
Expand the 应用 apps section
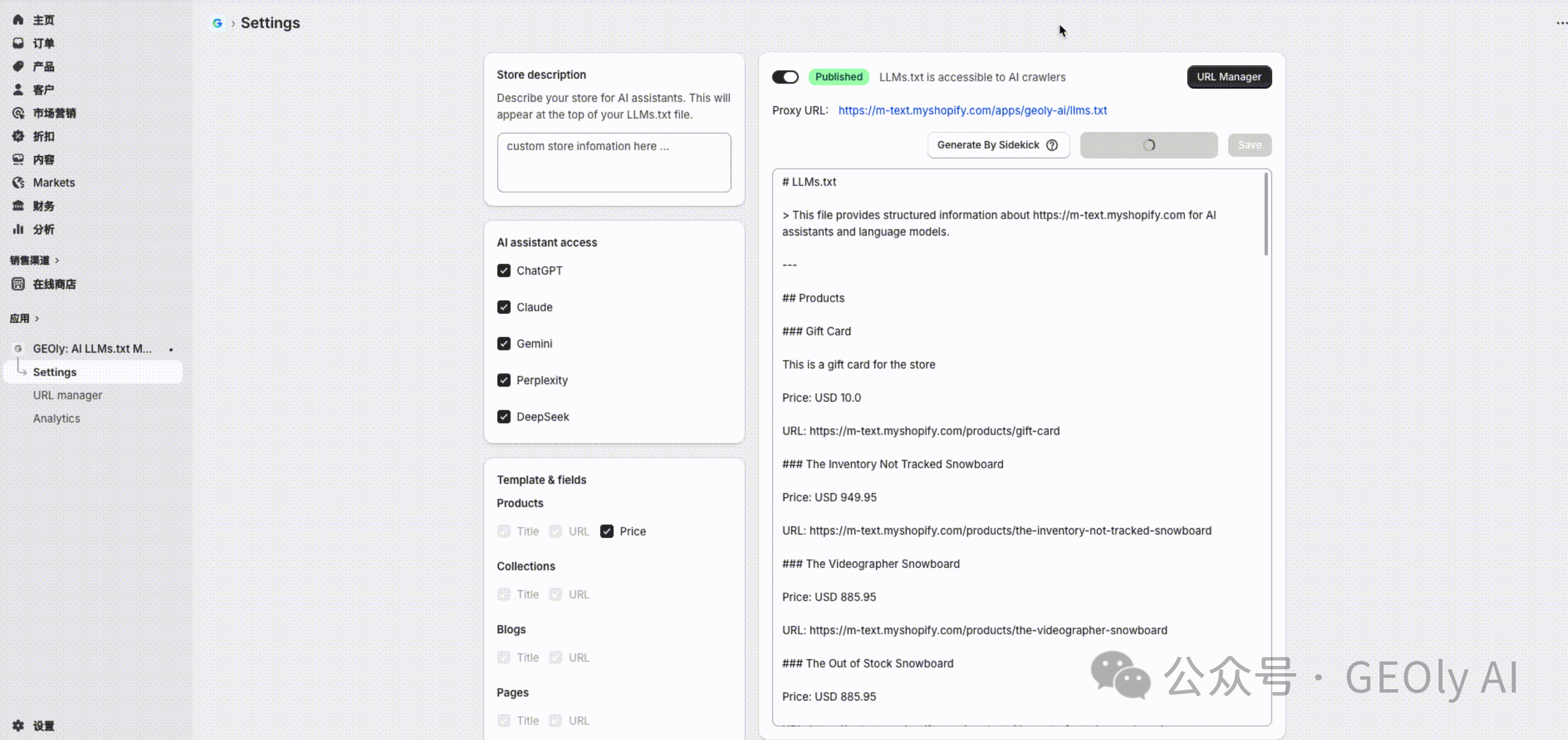[x=24, y=318]
